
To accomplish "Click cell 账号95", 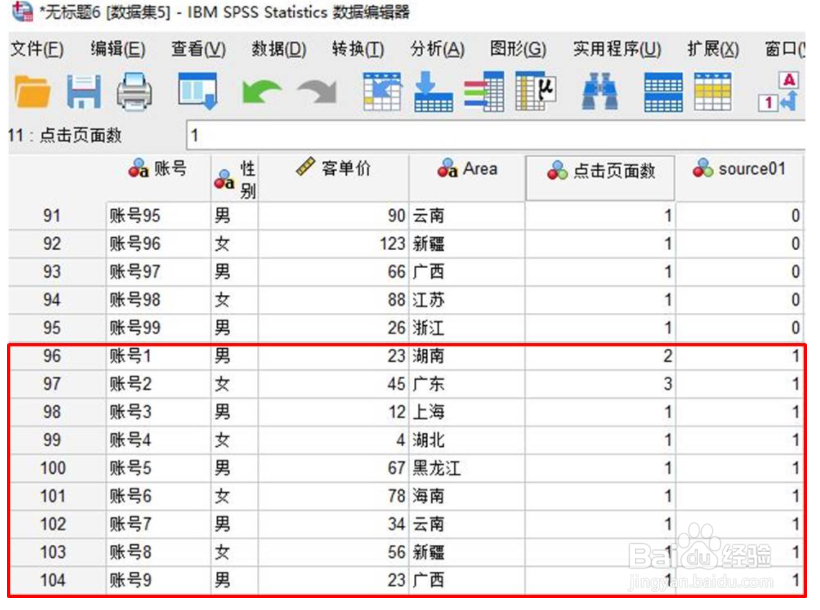I will [158, 216].
